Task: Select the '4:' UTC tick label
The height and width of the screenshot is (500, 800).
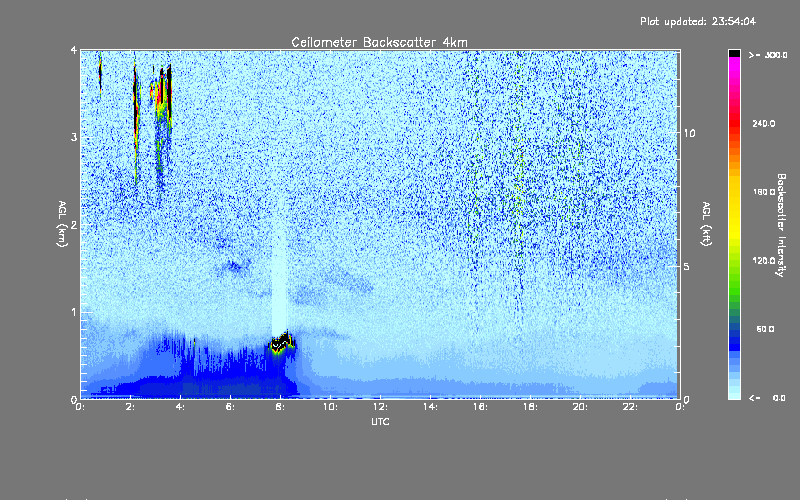Action: [181, 407]
